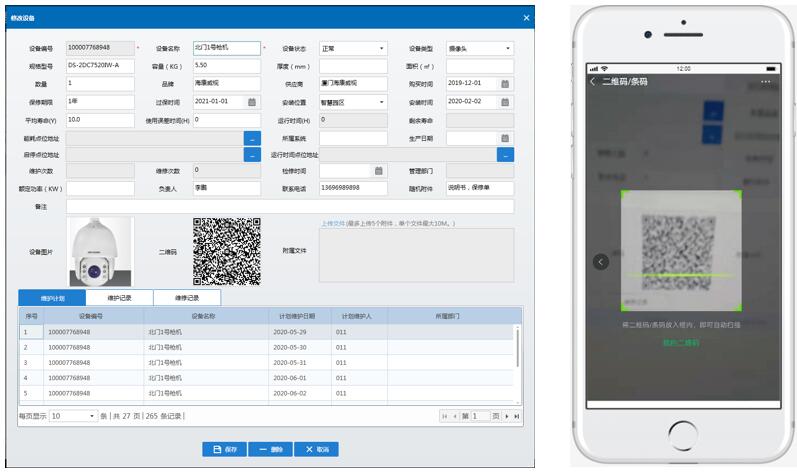This screenshot has width=797, height=472.
Task: Go to first page of table
Action: pos(445,416)
